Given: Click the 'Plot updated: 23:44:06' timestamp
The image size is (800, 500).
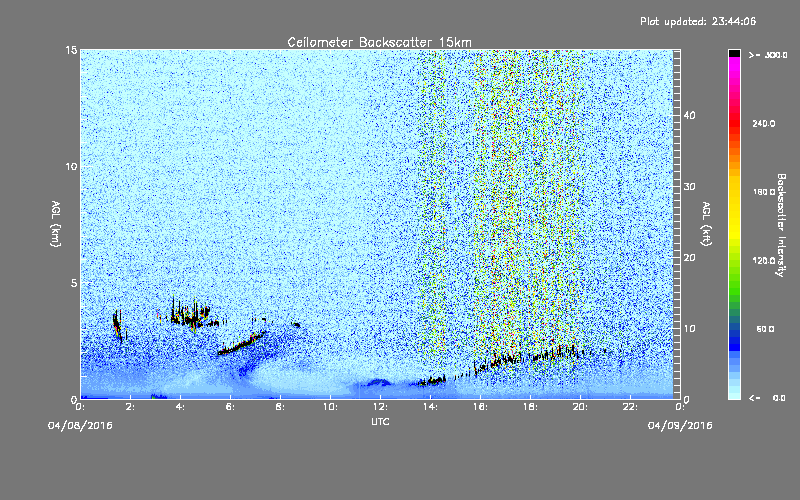Looking at the screenshot, I should [x=698, y=21].
